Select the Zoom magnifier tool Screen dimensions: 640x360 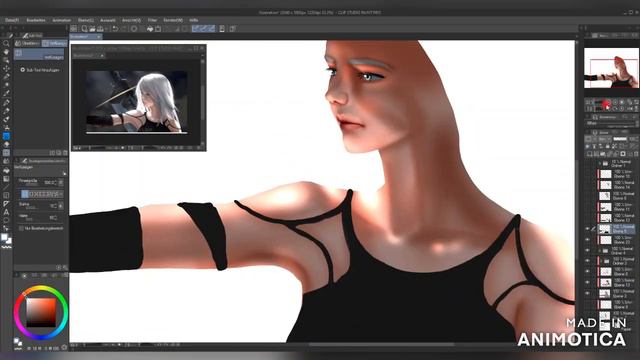point(6,43)
